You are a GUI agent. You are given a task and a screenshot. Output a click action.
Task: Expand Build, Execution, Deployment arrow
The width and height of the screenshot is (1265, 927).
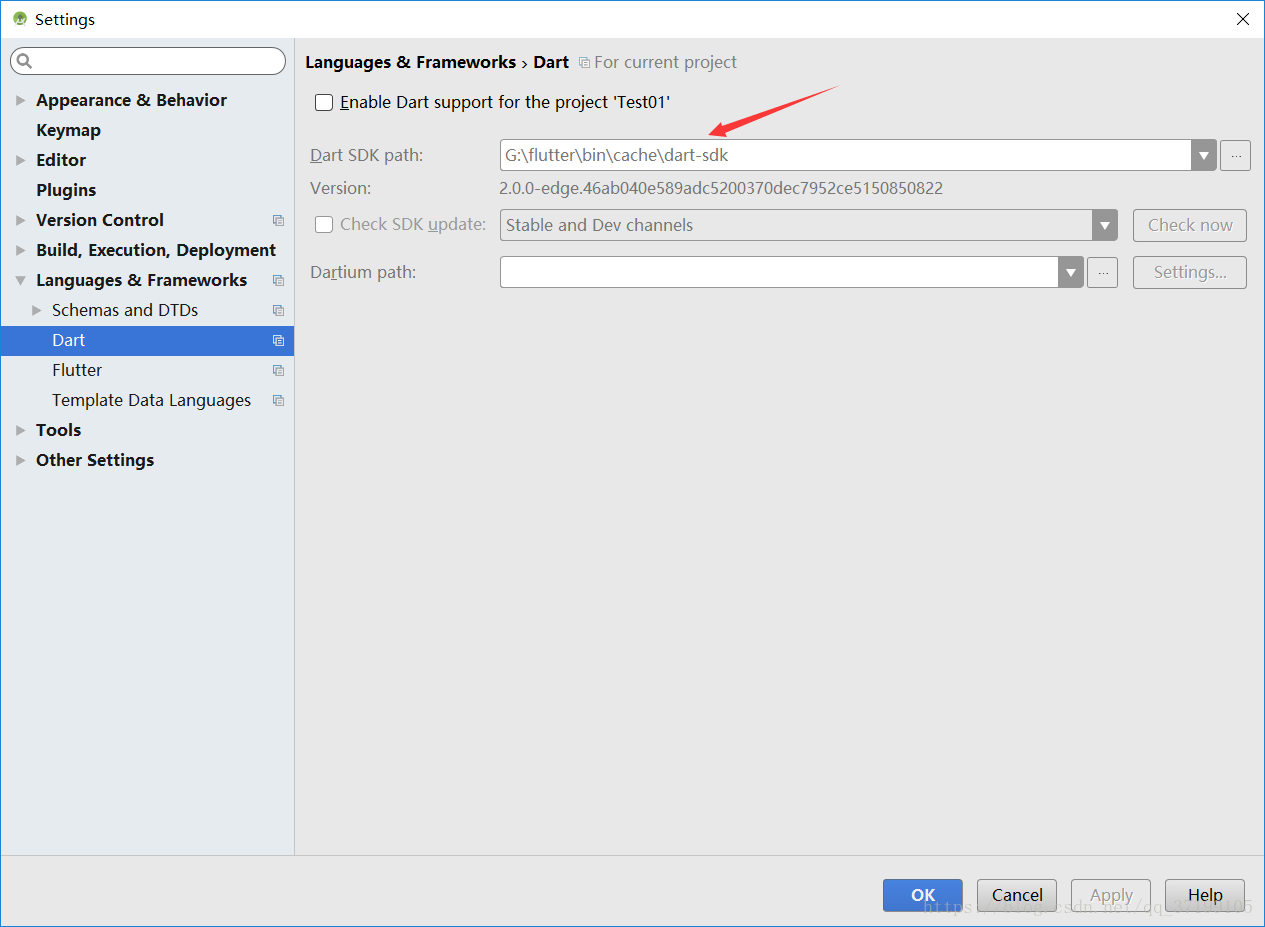[21, 250]
